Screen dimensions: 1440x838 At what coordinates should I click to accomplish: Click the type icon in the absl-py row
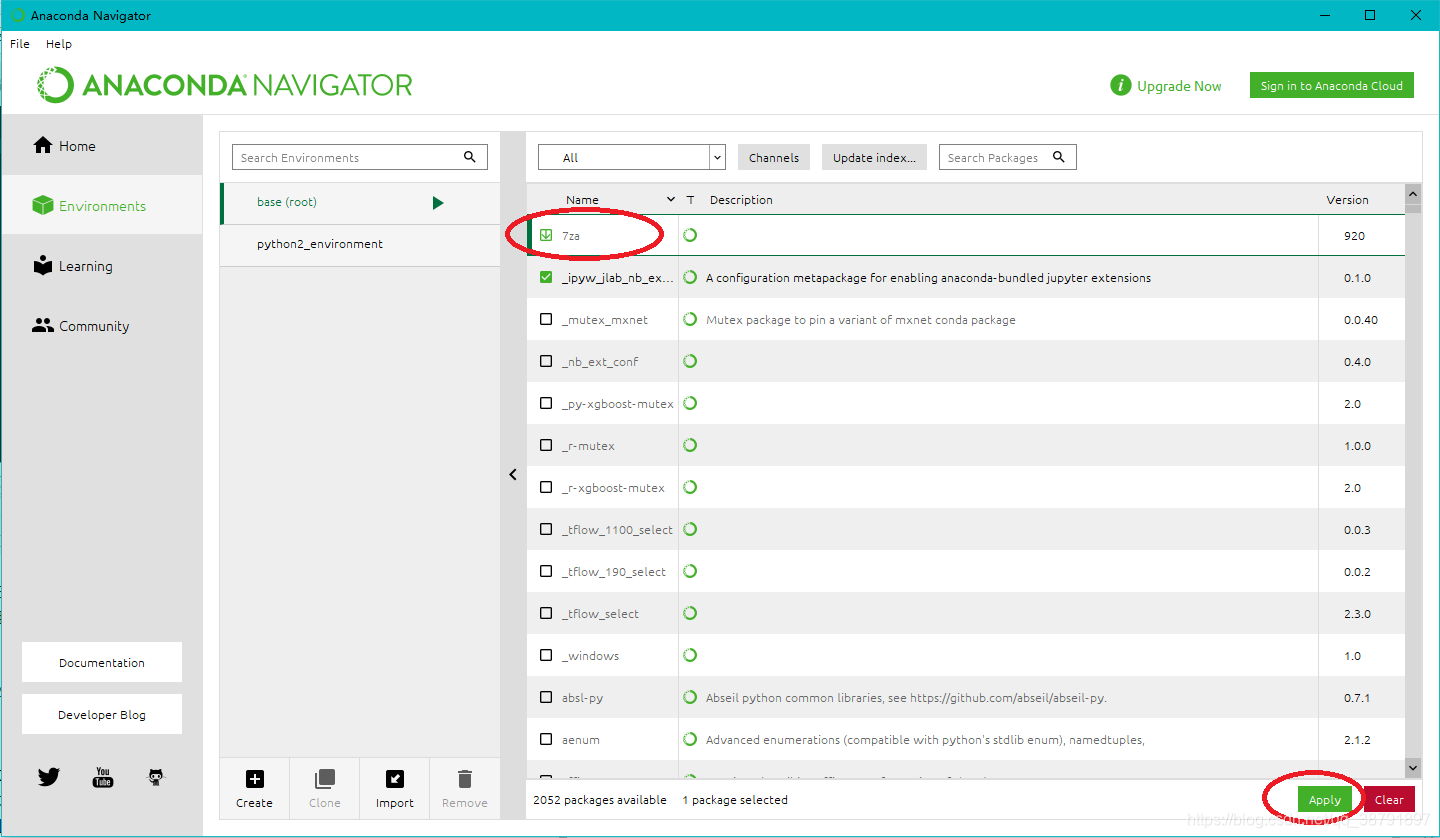[x=690, y=698]
